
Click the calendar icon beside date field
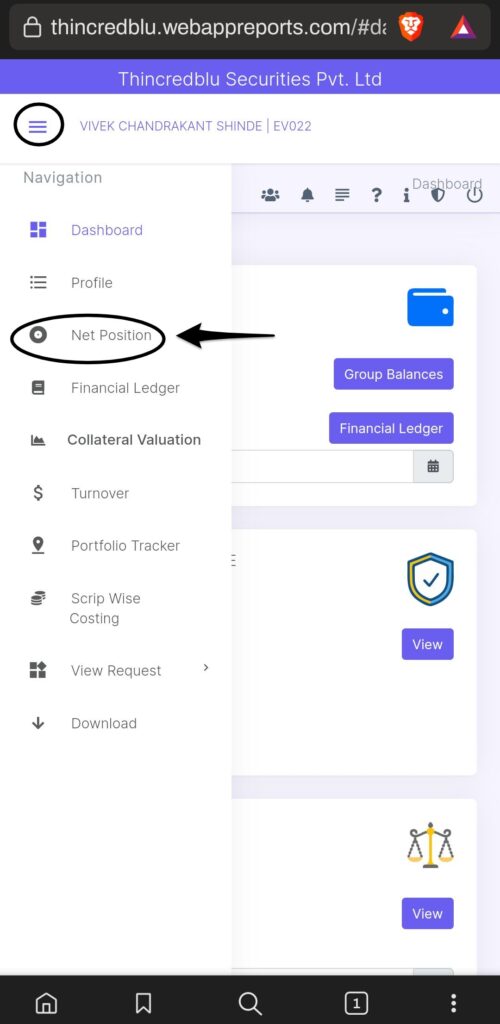(433, 466)
